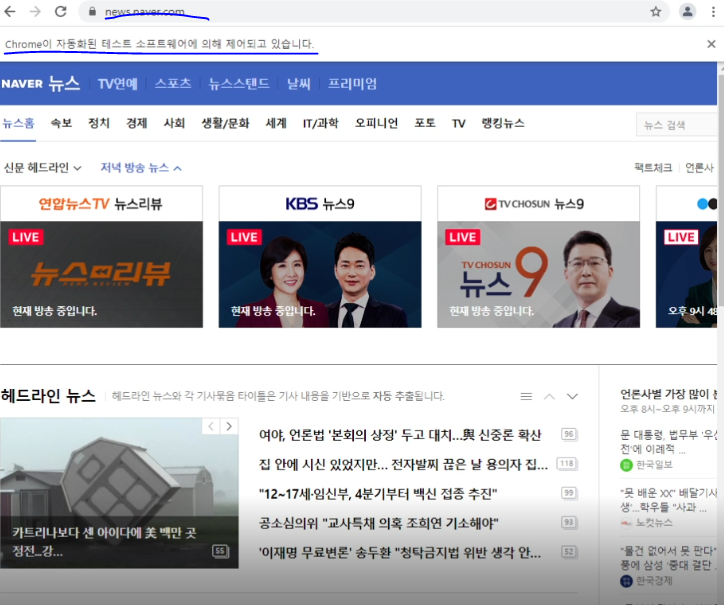Open the 팩트체크 link
The image size is (724, 605).
(653, 167)
